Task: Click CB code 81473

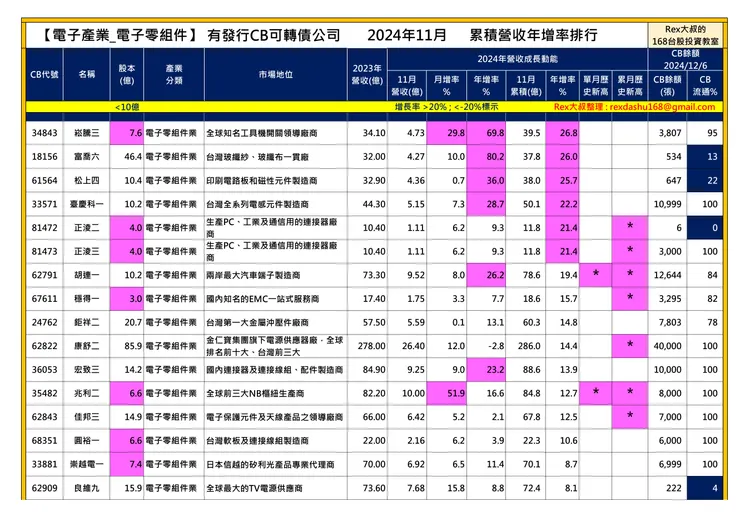Action: pos(44,251)
